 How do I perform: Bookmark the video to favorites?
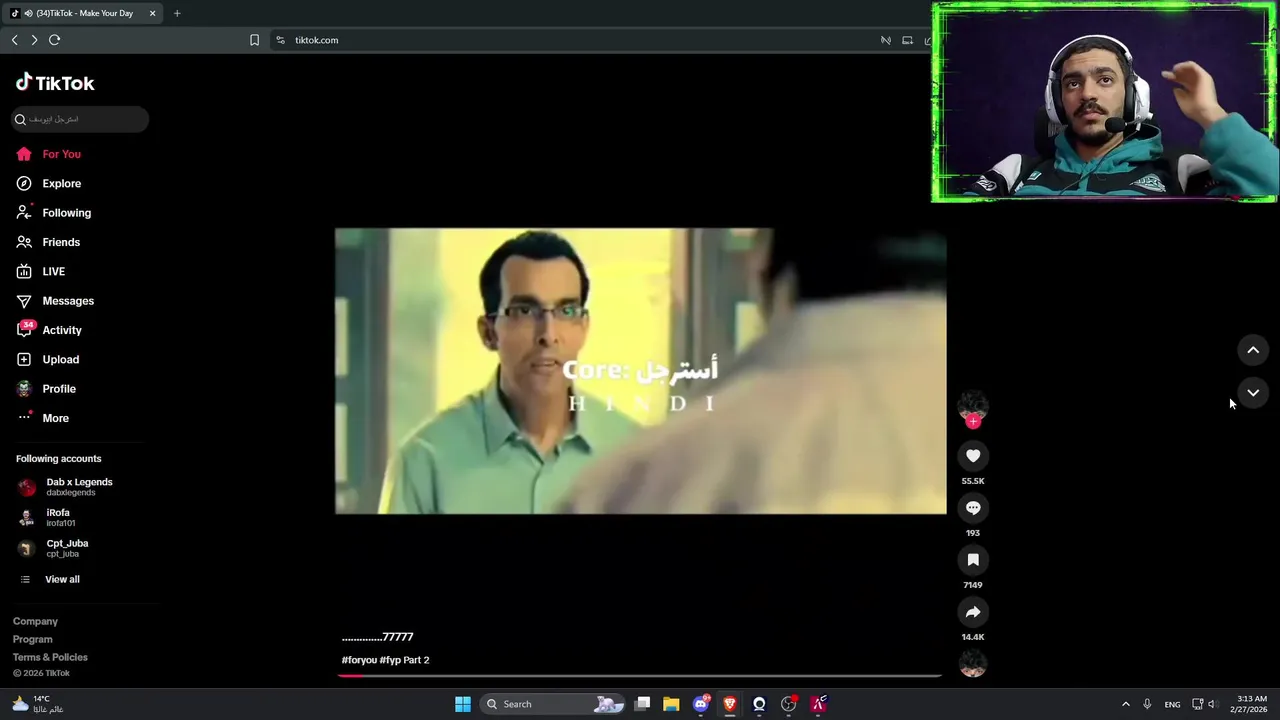click(x=973, y=560)
